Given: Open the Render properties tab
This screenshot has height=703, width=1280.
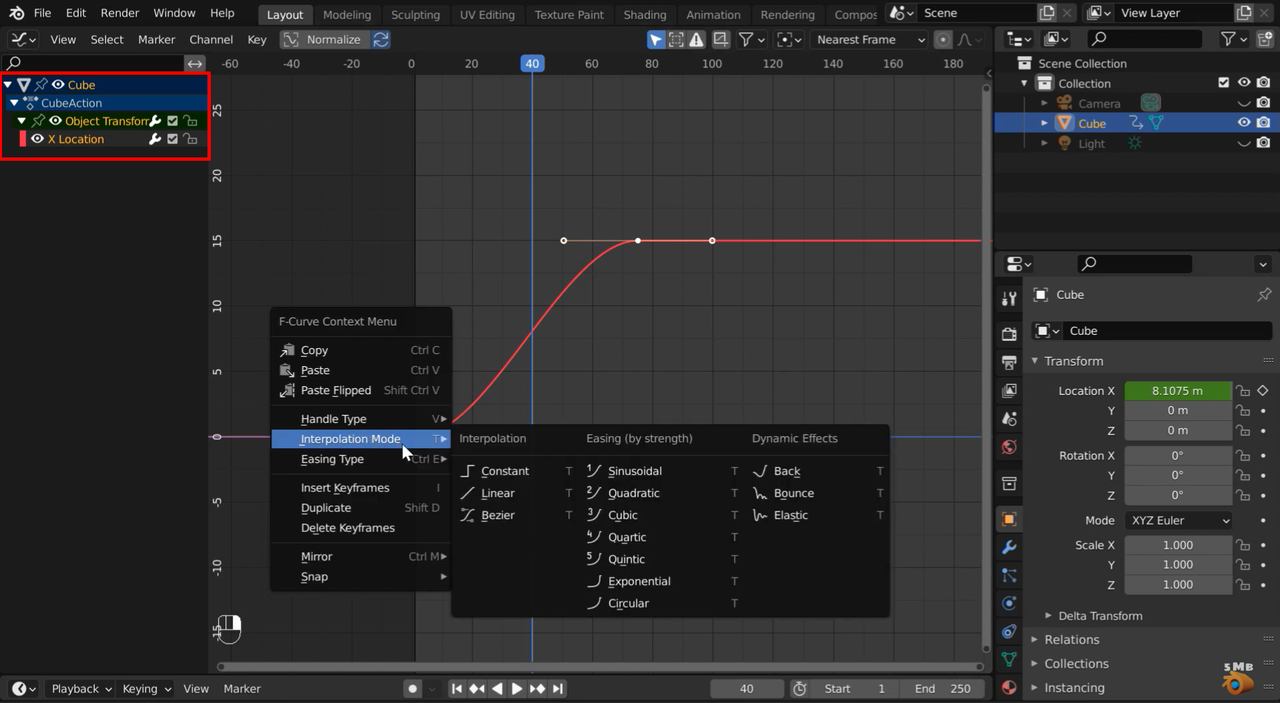Looking at the screenshot, I should click(x=1009, y=334).
